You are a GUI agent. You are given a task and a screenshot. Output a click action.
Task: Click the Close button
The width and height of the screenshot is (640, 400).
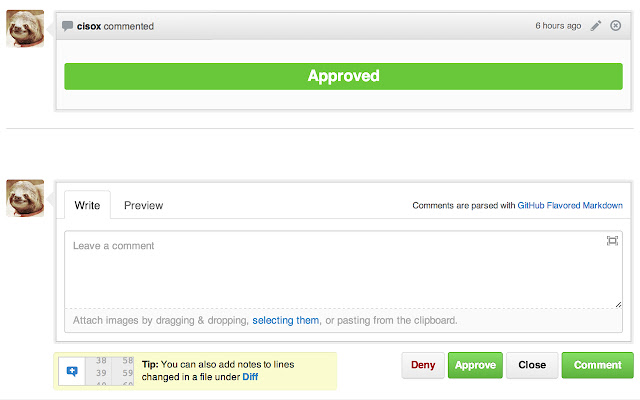531,365
